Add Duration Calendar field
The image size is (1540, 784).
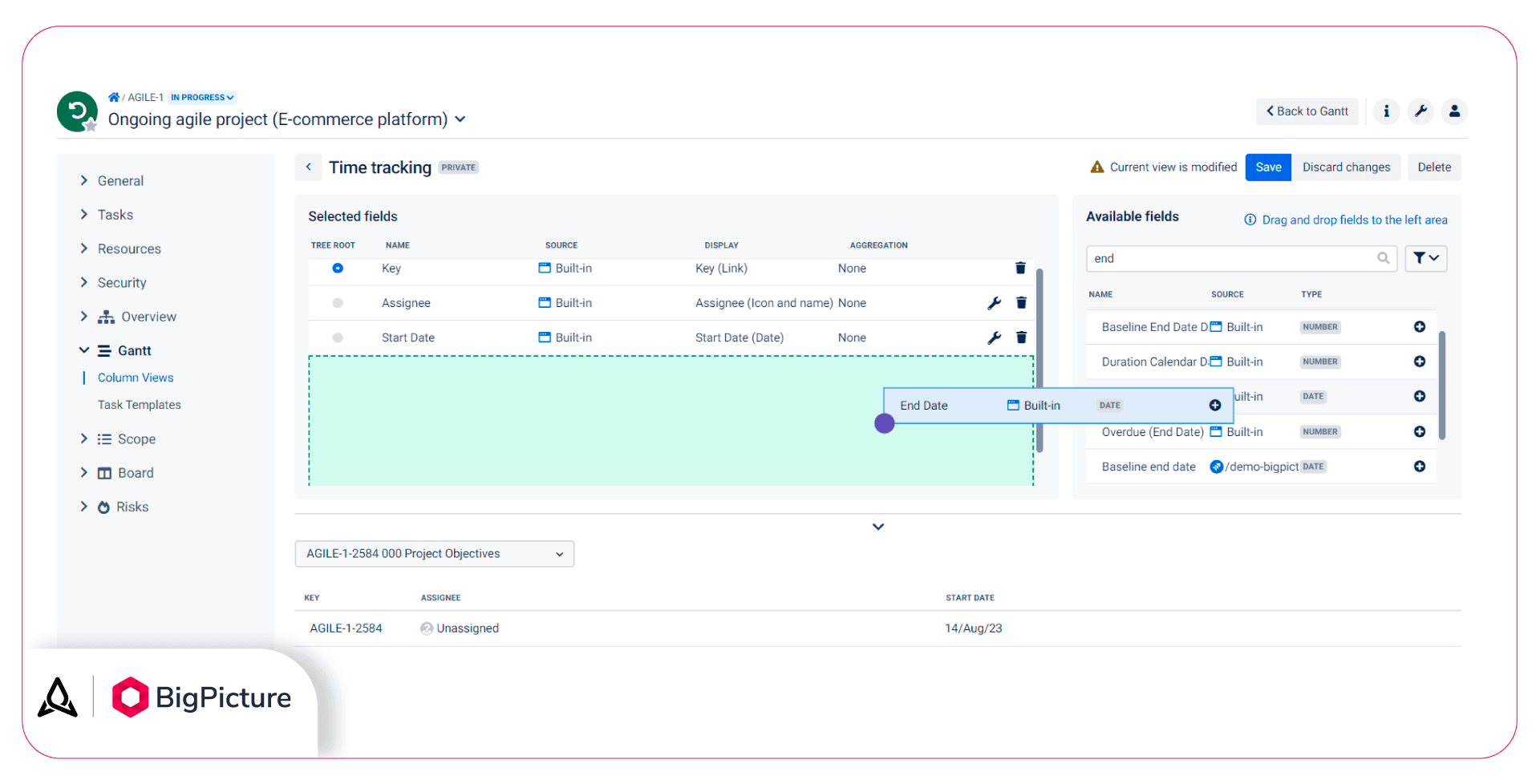pyautogui.click(x=1419, y=362)
